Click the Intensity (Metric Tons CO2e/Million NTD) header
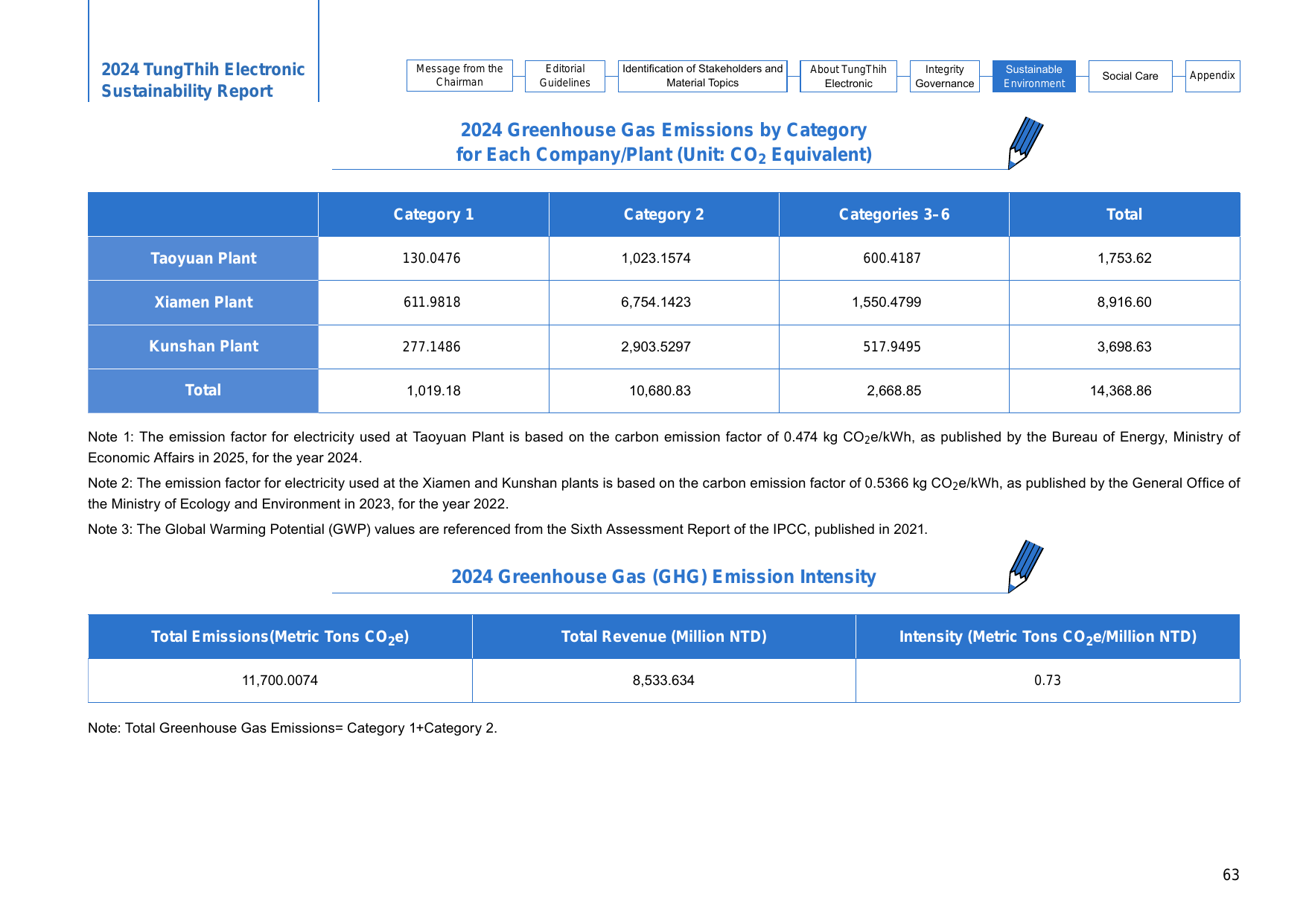 point(1048,637)
